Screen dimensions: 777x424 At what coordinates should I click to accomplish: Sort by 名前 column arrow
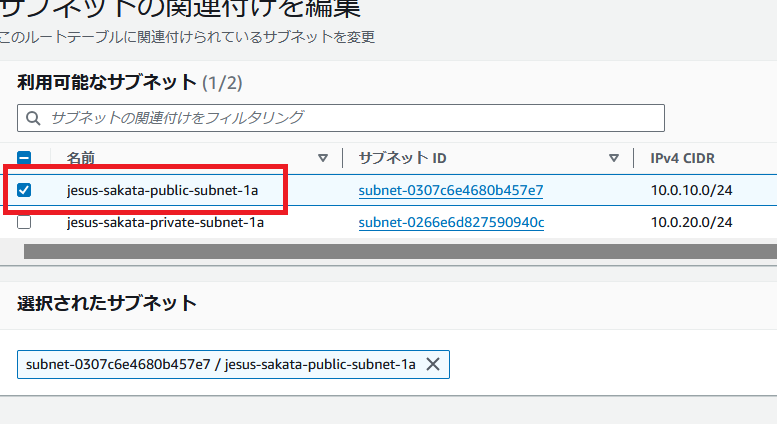click(323, 158)
